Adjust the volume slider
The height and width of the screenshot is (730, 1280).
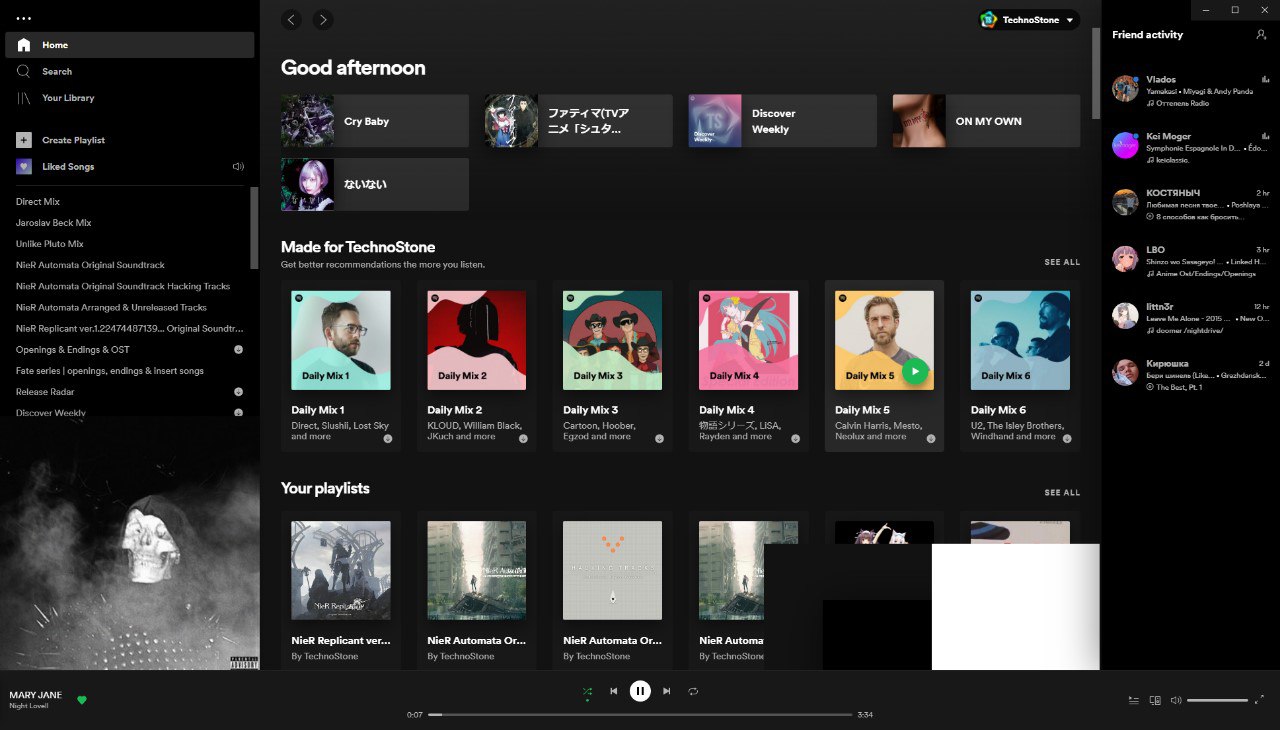click(x=1217, y=700)
